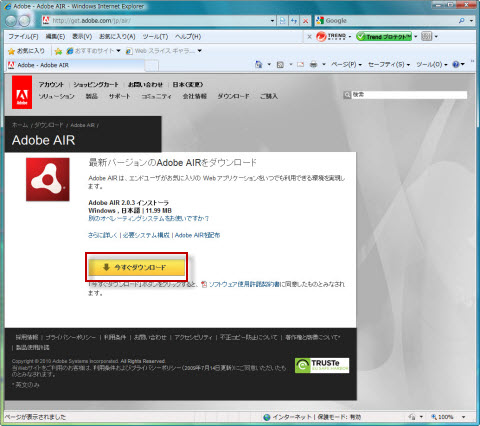The image size is (480, 426).
Task: Expand the Web スライス ギャラリー dropdown
Action: coord(200,51)
